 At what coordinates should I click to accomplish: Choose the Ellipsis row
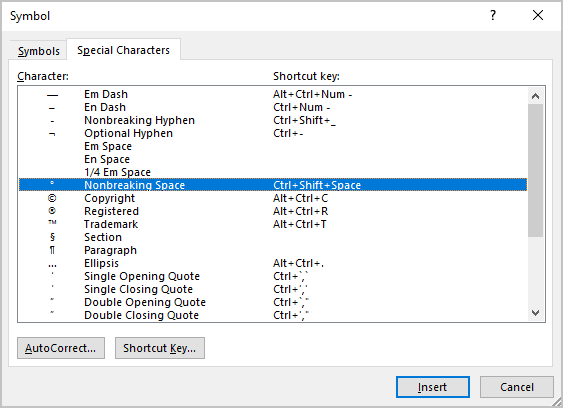(x=273, y=263)
